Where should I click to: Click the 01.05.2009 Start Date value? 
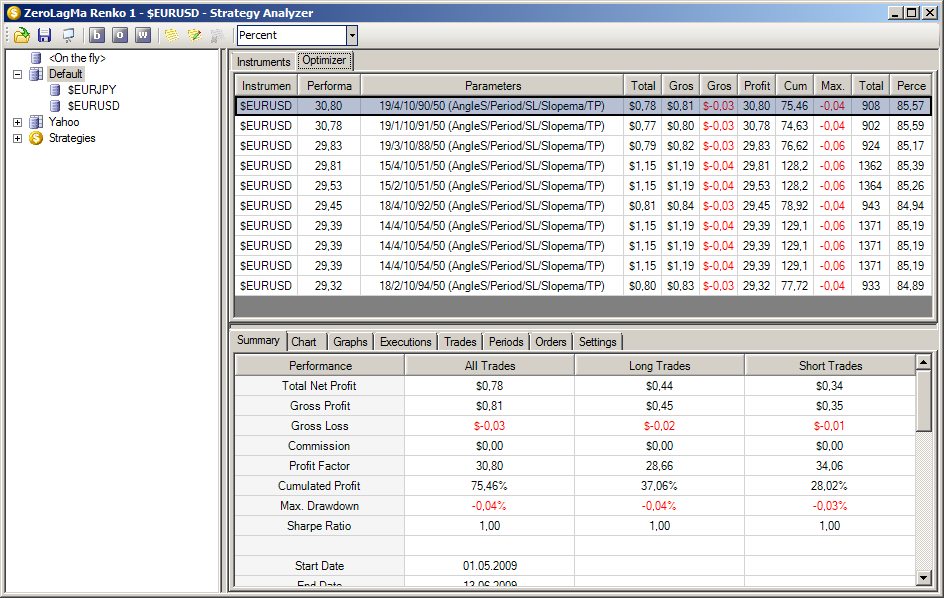(x=490, y=566)
